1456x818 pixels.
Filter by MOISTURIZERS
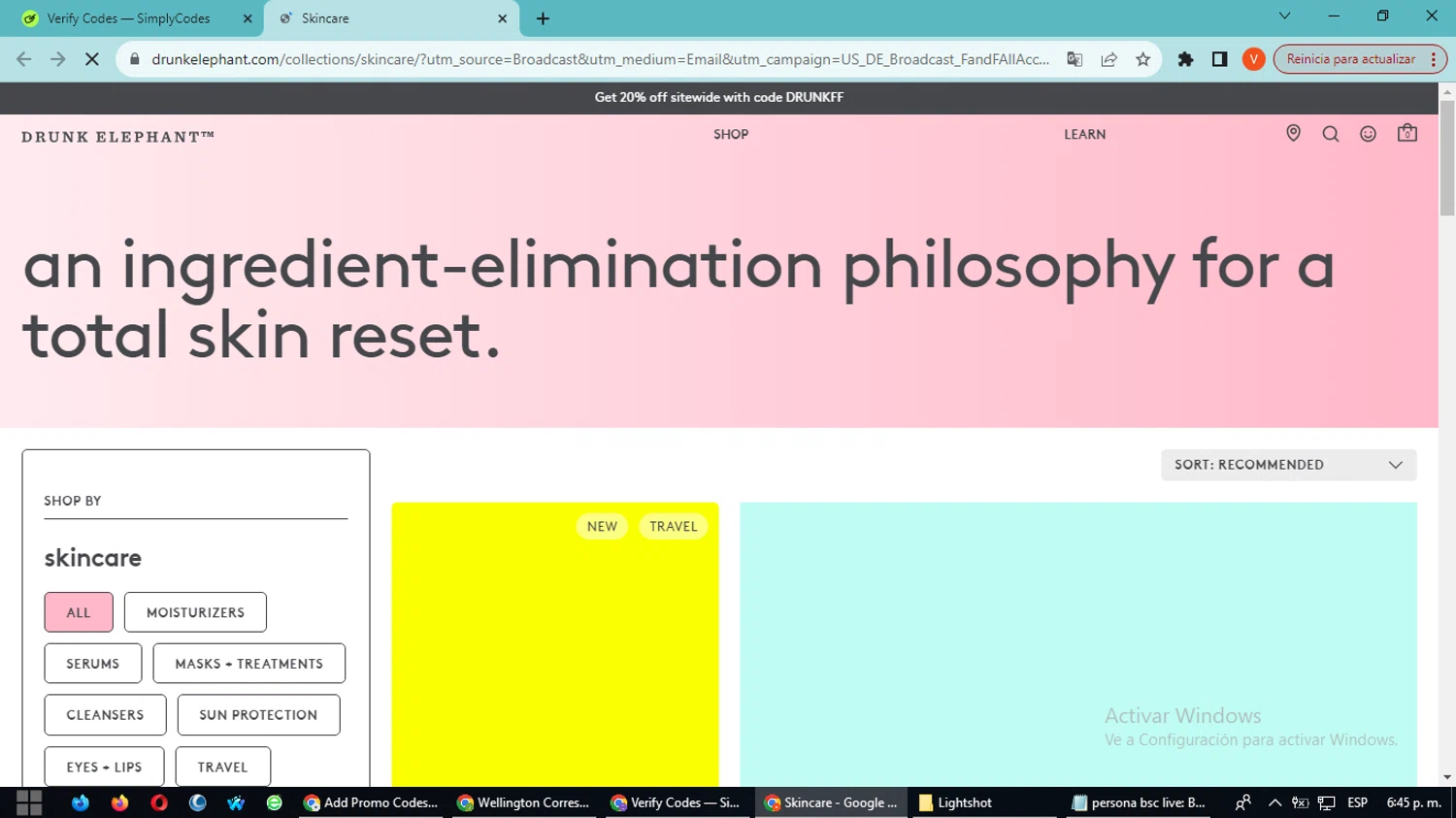click(195, 612)
